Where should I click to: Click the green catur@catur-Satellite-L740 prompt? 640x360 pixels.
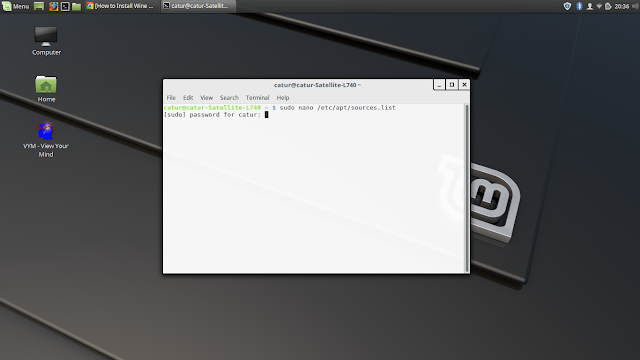pyautogui.click(x=212, y=107)
